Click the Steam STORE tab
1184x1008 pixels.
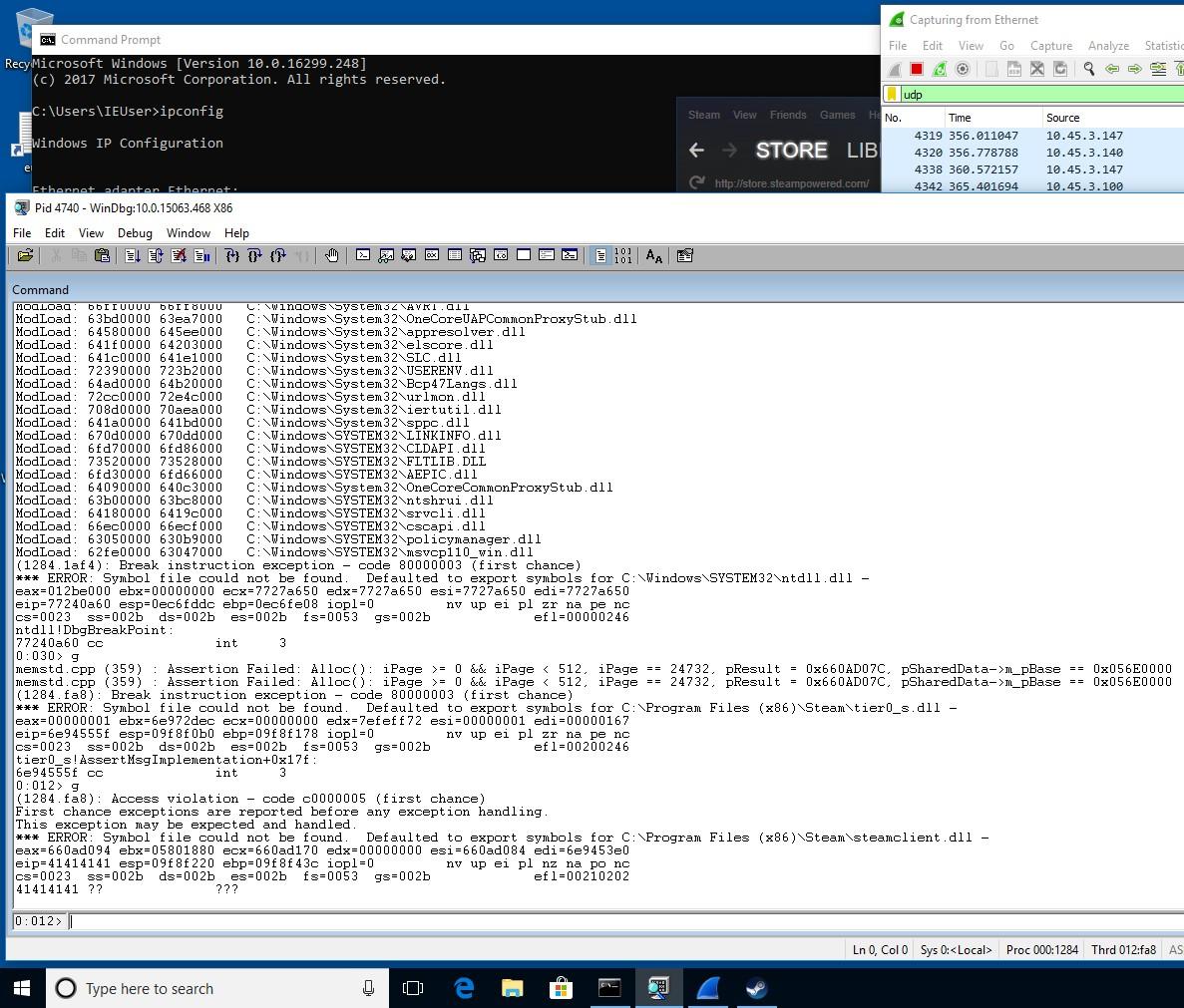791,151
